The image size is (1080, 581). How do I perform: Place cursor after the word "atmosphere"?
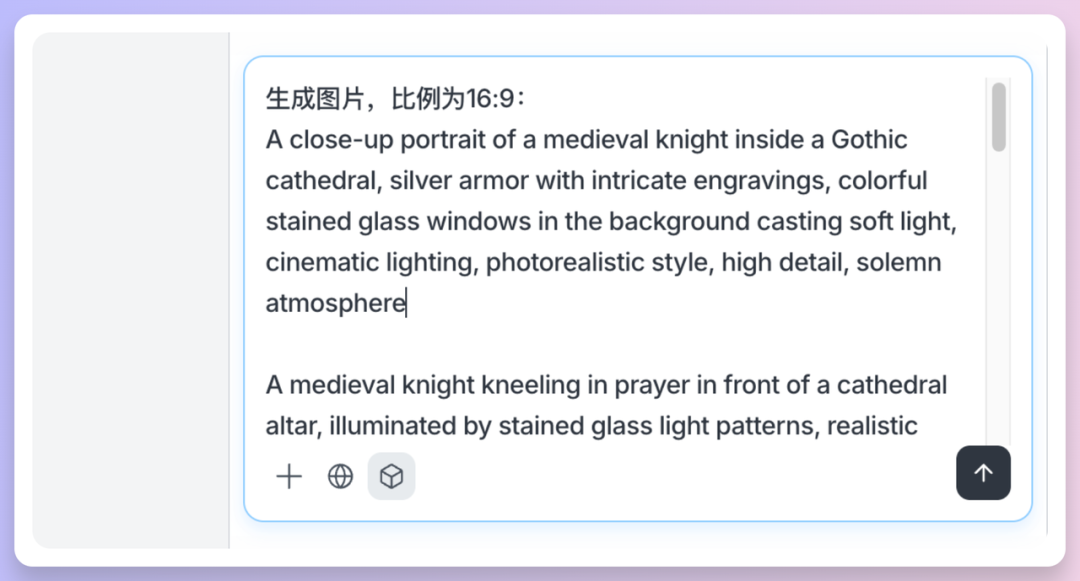[406, 304]
